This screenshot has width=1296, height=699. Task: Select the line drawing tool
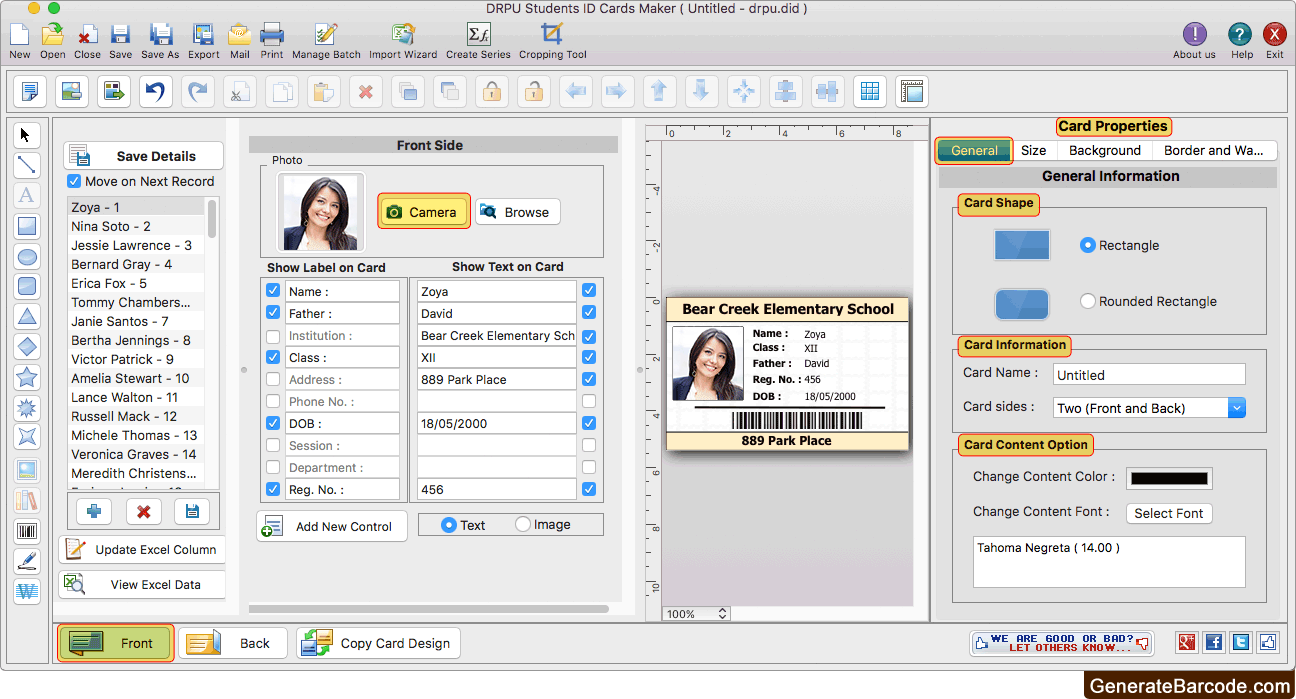tap(27, 165)
